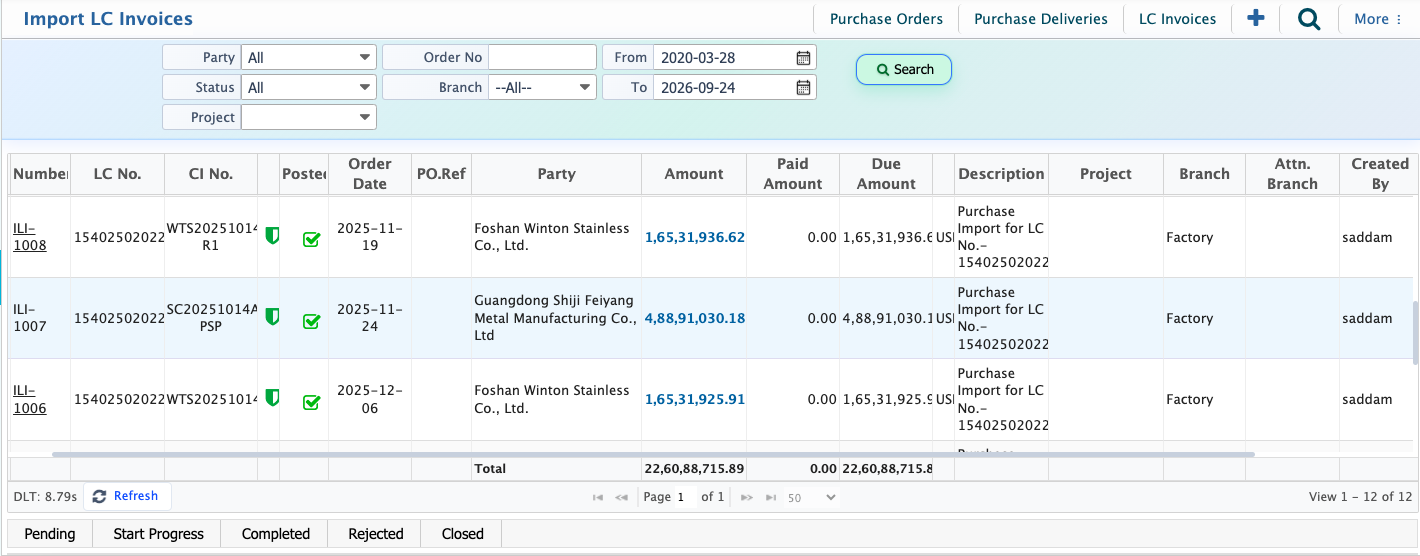Go to previous page pager icon
1420x556 pixels.
pos(621,497)
